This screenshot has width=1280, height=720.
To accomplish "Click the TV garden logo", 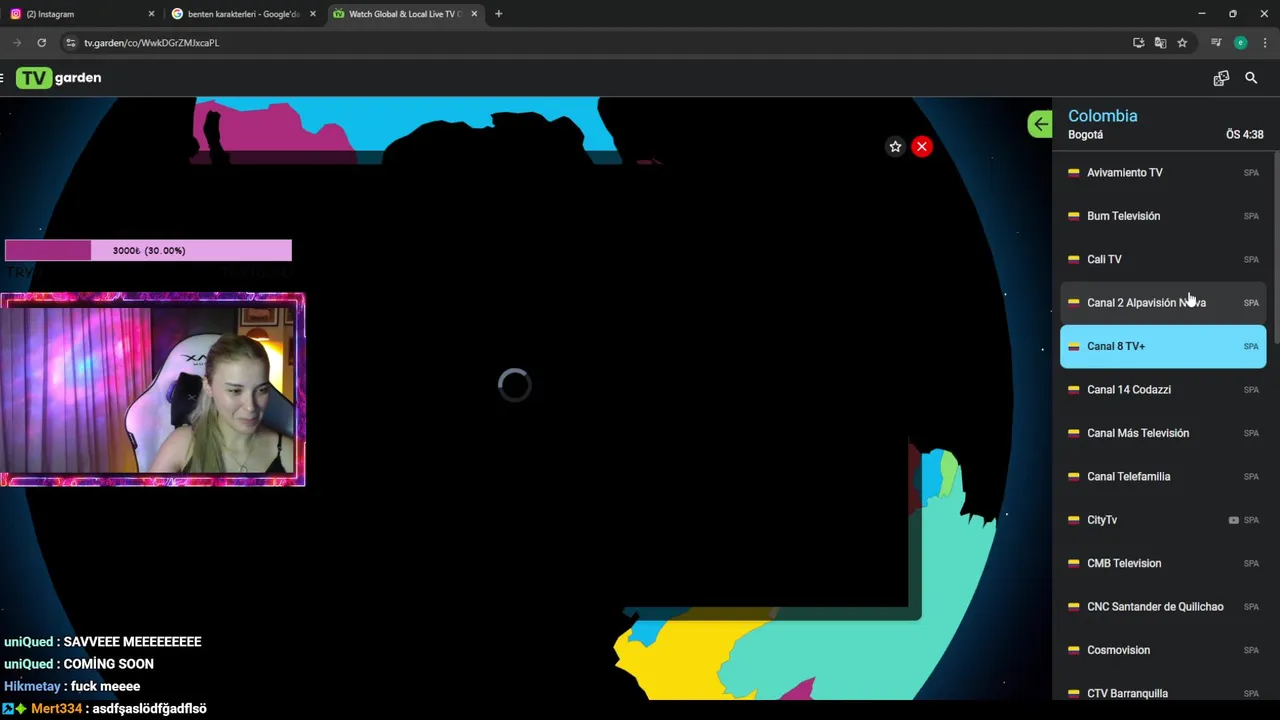I will (x=59, y=78).
